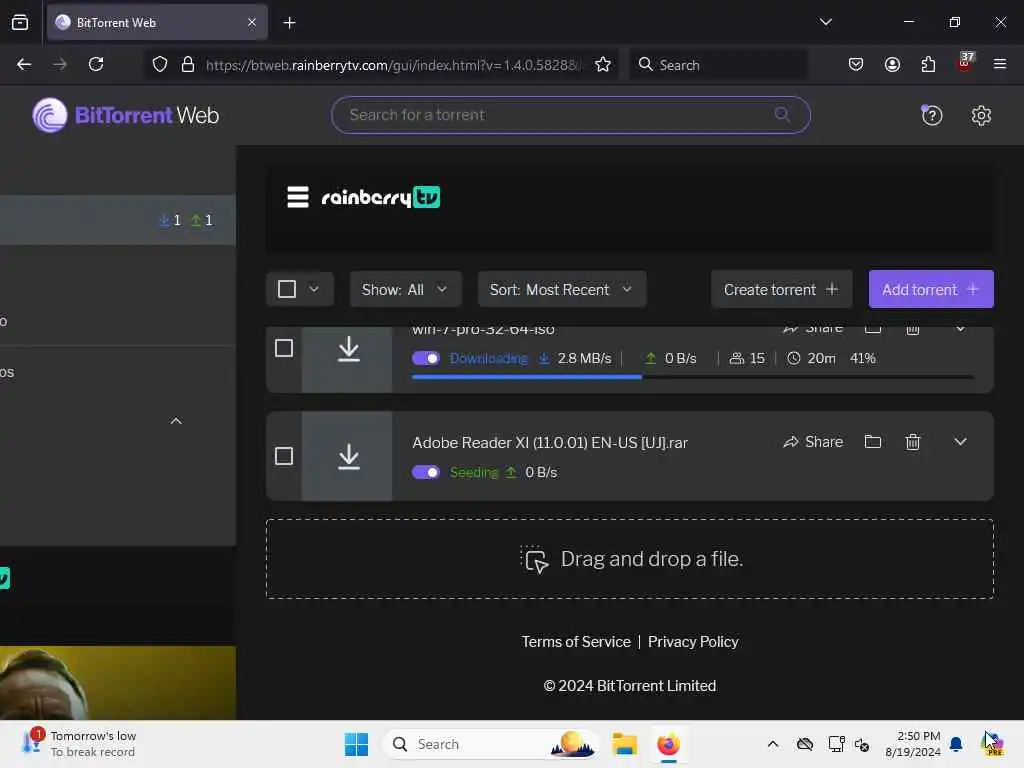Click Add torrent button
1024x768 pixels.
coord(931,289)
